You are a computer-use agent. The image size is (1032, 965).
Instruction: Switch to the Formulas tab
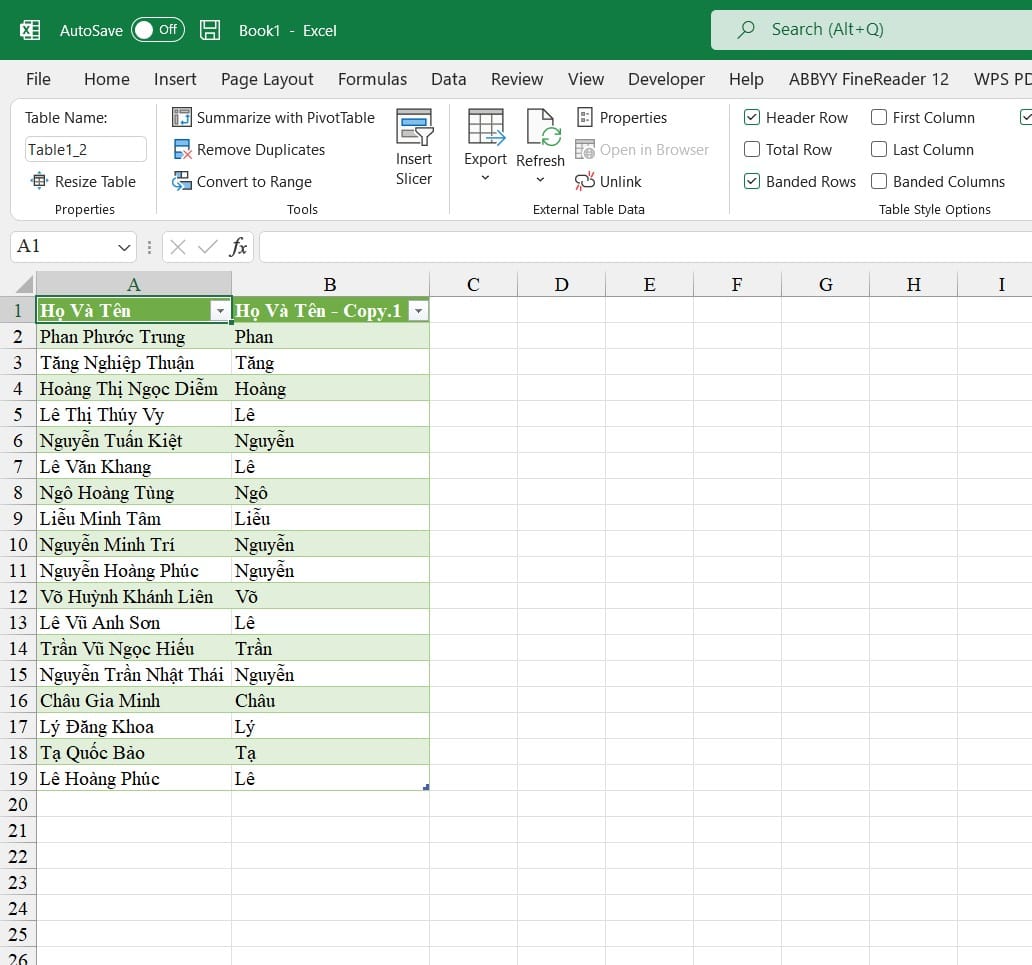pyautogui.click(x=372, y=79)
